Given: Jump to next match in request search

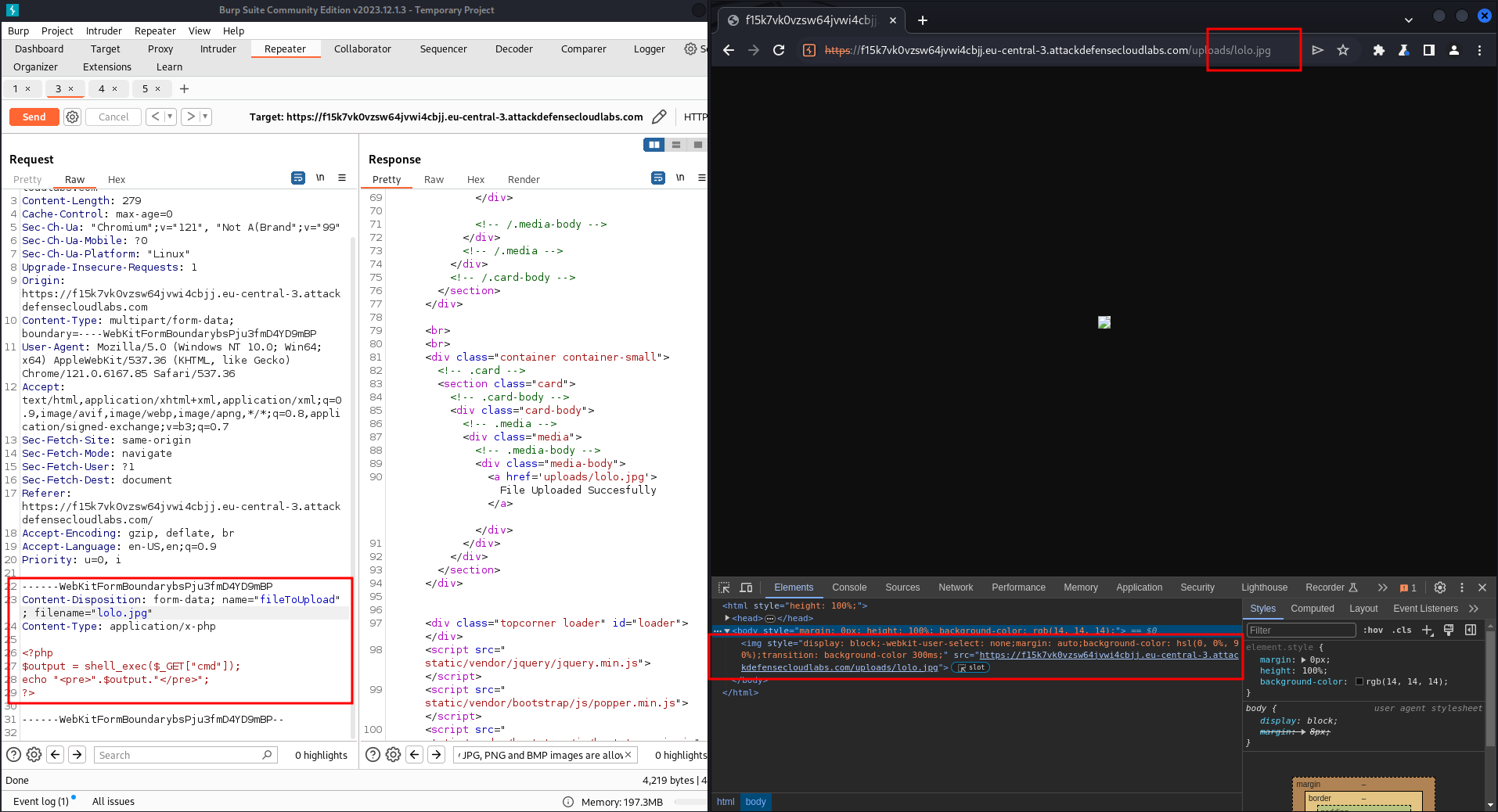Looking at the screenshot, I should pyautogui.click(x=77, y=755).
